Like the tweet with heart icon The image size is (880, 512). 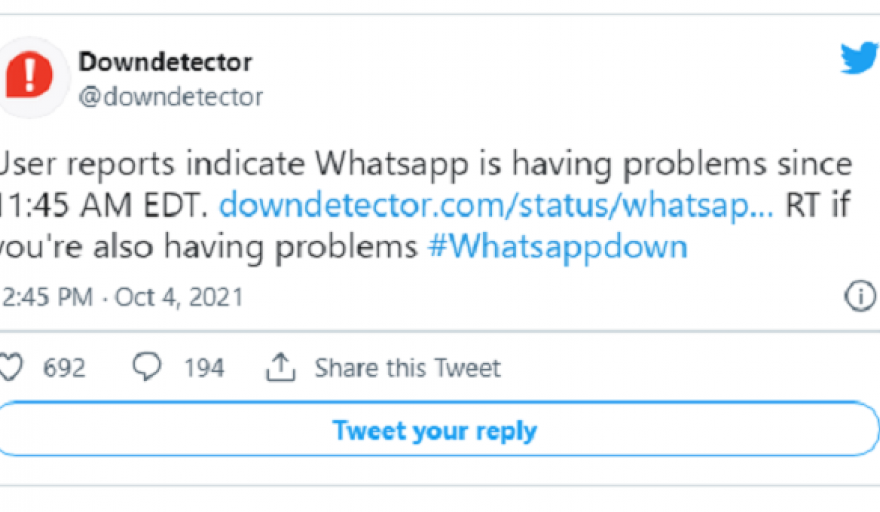pyautogui.click(x=11, y=368)
